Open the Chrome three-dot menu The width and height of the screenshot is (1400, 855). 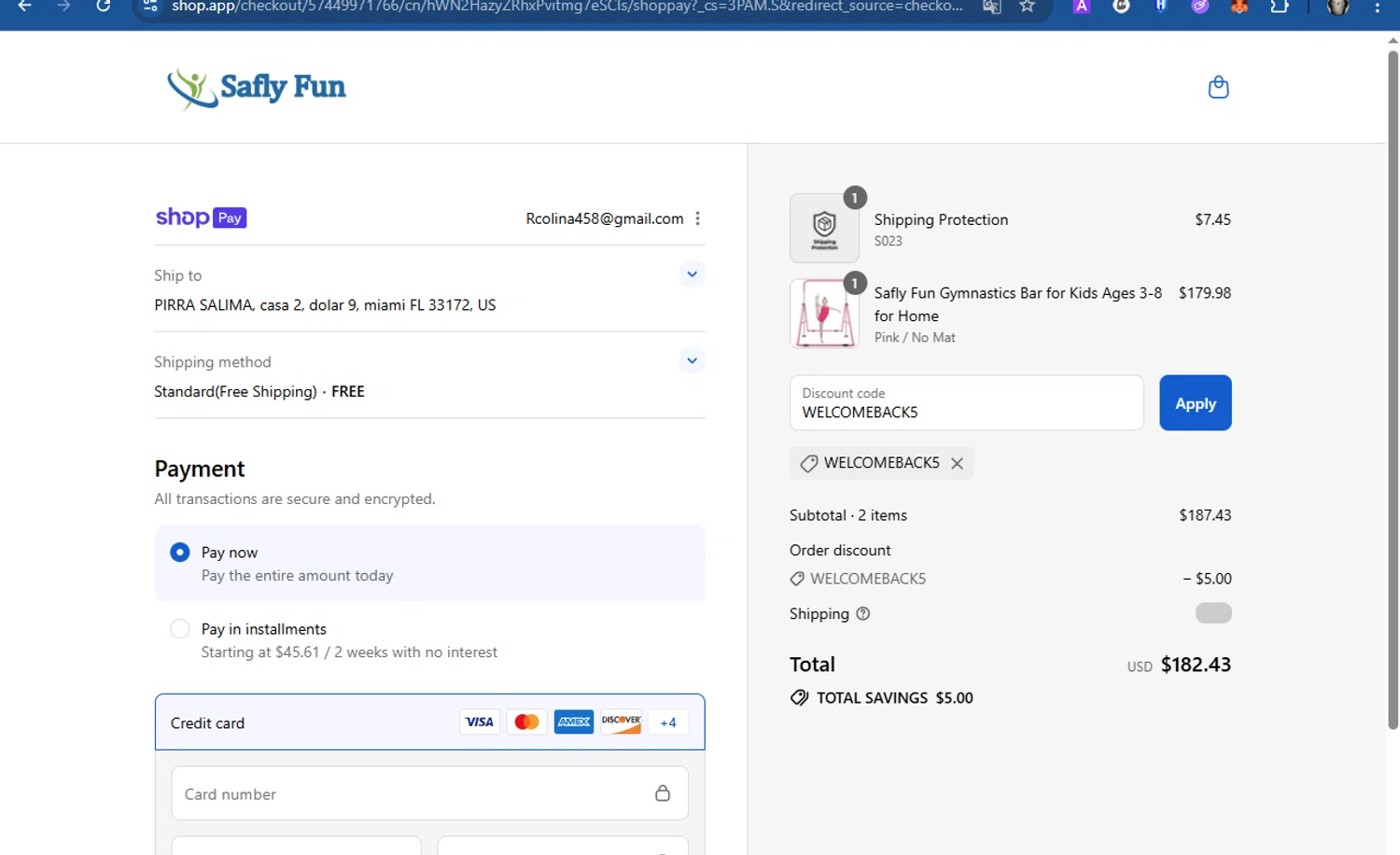pos(1377,6)
